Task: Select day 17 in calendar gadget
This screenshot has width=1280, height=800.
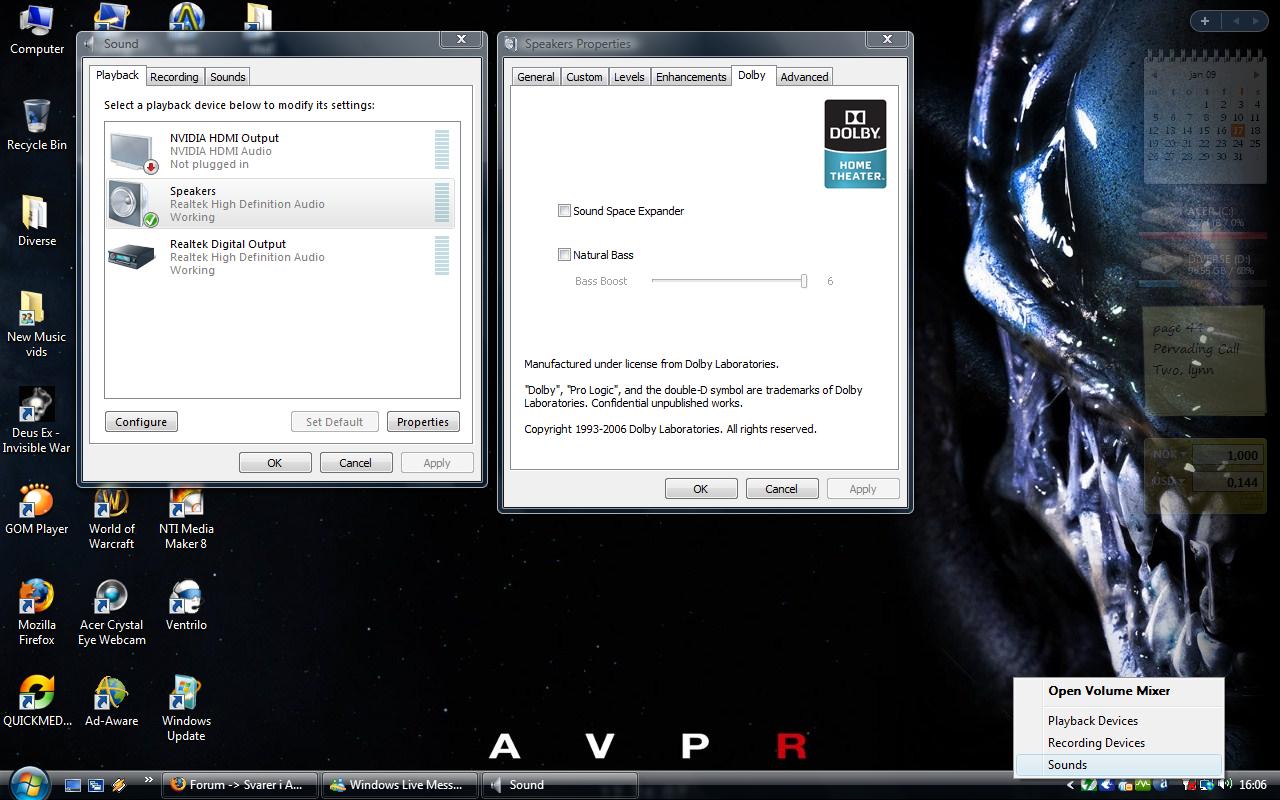Action: point(1238,130)
